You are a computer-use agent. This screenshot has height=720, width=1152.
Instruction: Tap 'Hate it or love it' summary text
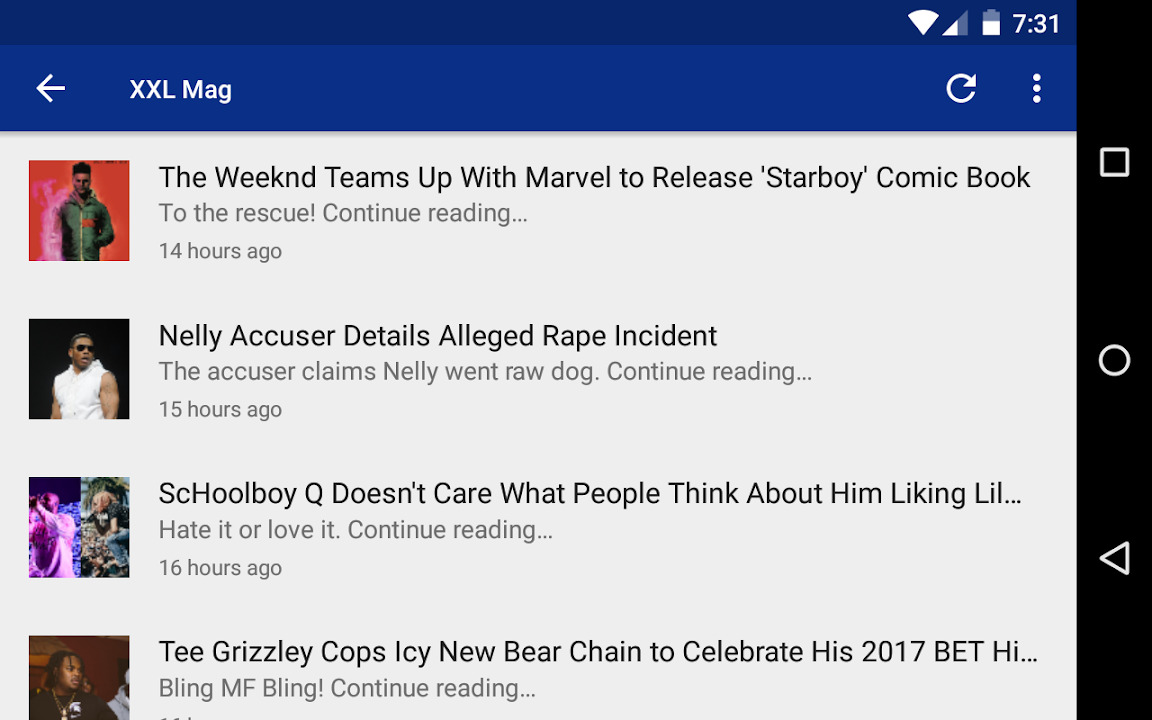point(356,530)
